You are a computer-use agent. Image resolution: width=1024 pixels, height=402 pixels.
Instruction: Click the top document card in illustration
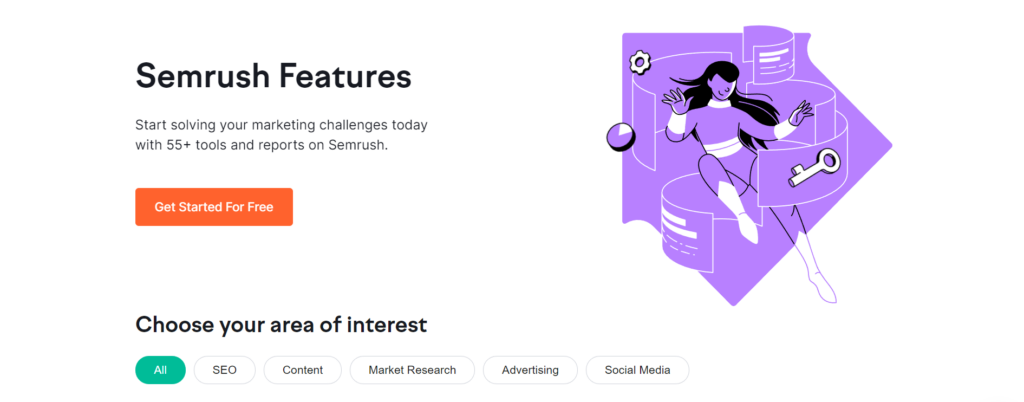[773, 56]
